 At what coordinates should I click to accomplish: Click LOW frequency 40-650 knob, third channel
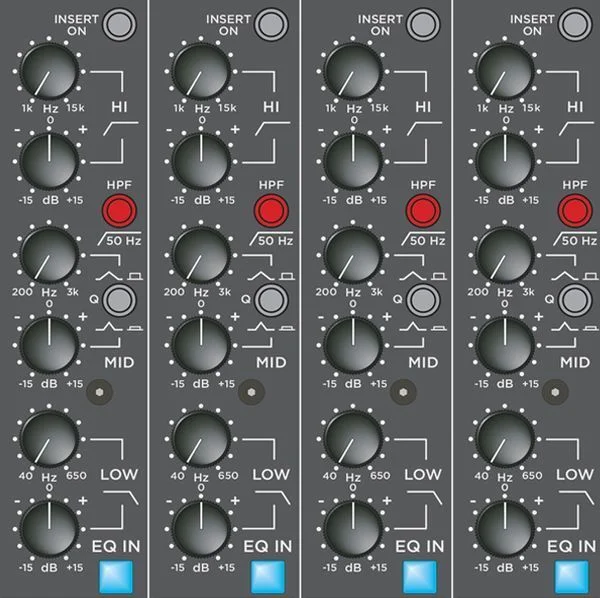pos(353,438)
